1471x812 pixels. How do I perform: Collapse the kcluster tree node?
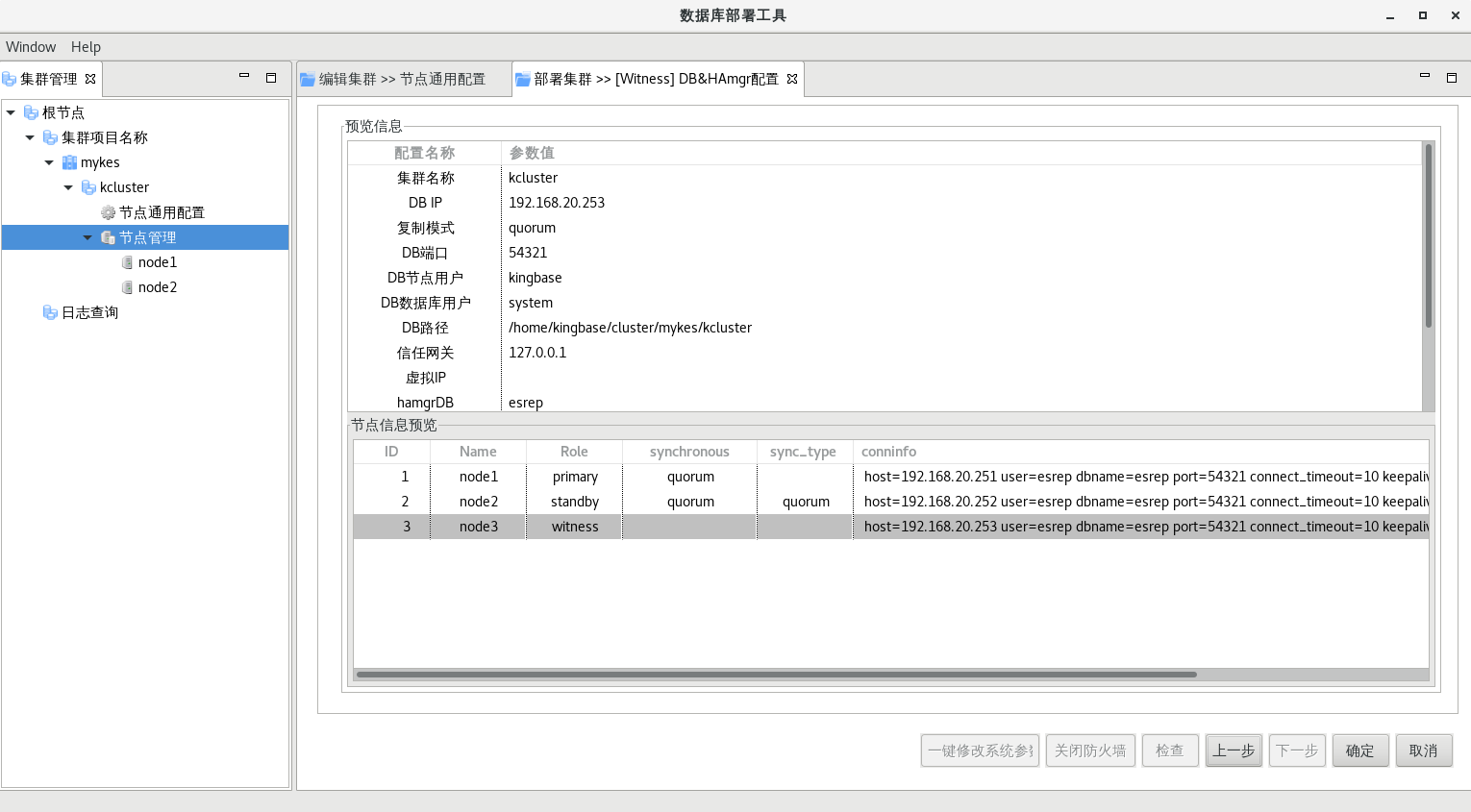[x=68, y=187]
